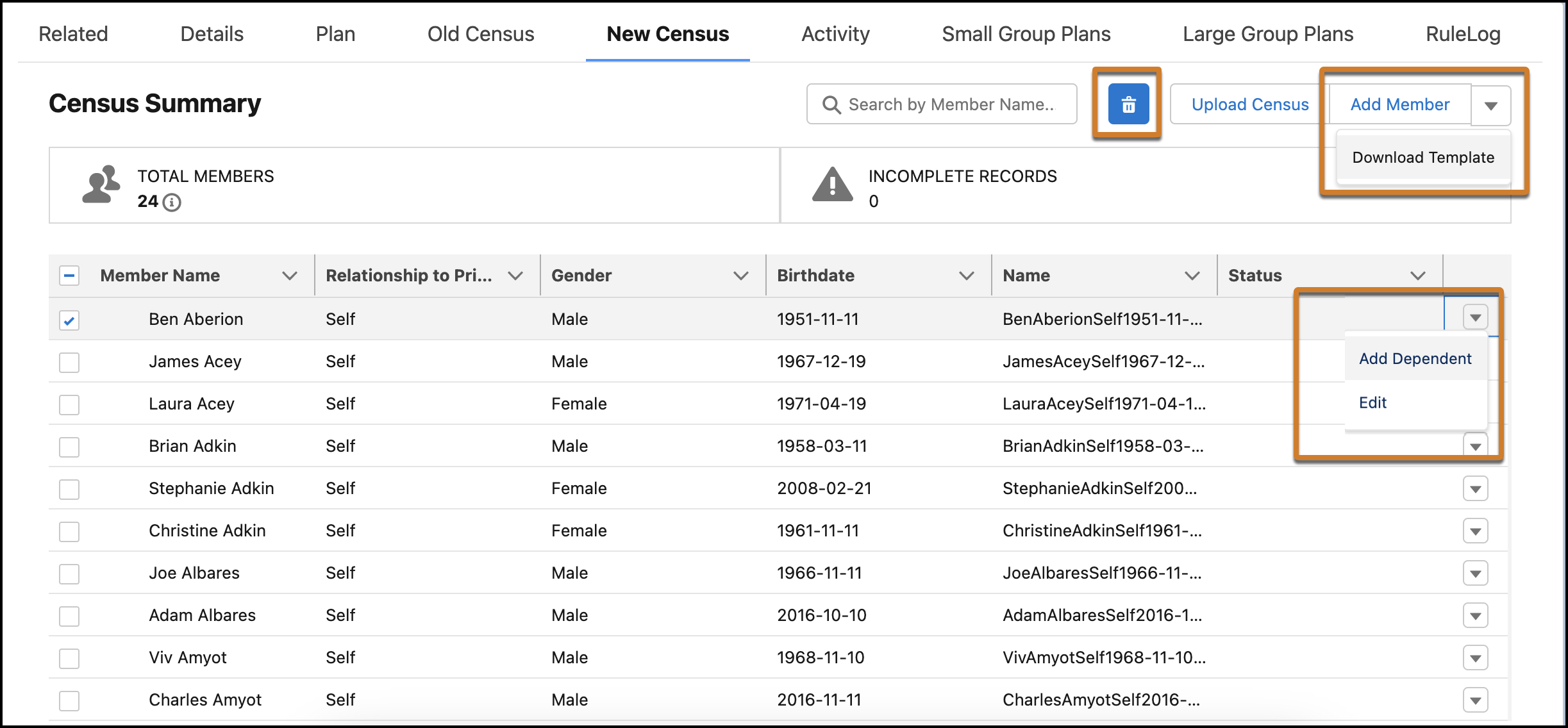Click the Laura Acey member name
This screenshot has width=1568, height=728.
(191, 404)
